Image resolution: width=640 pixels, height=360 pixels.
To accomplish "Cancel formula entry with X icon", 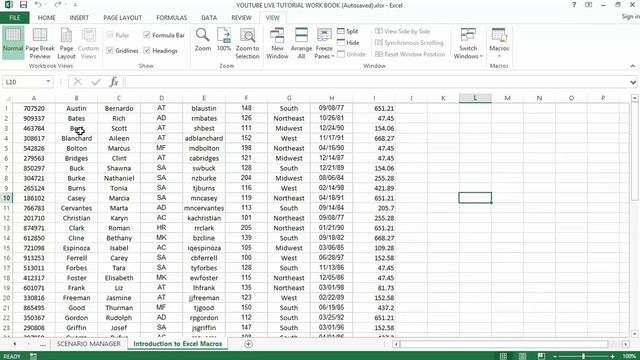I will (78, 82).
